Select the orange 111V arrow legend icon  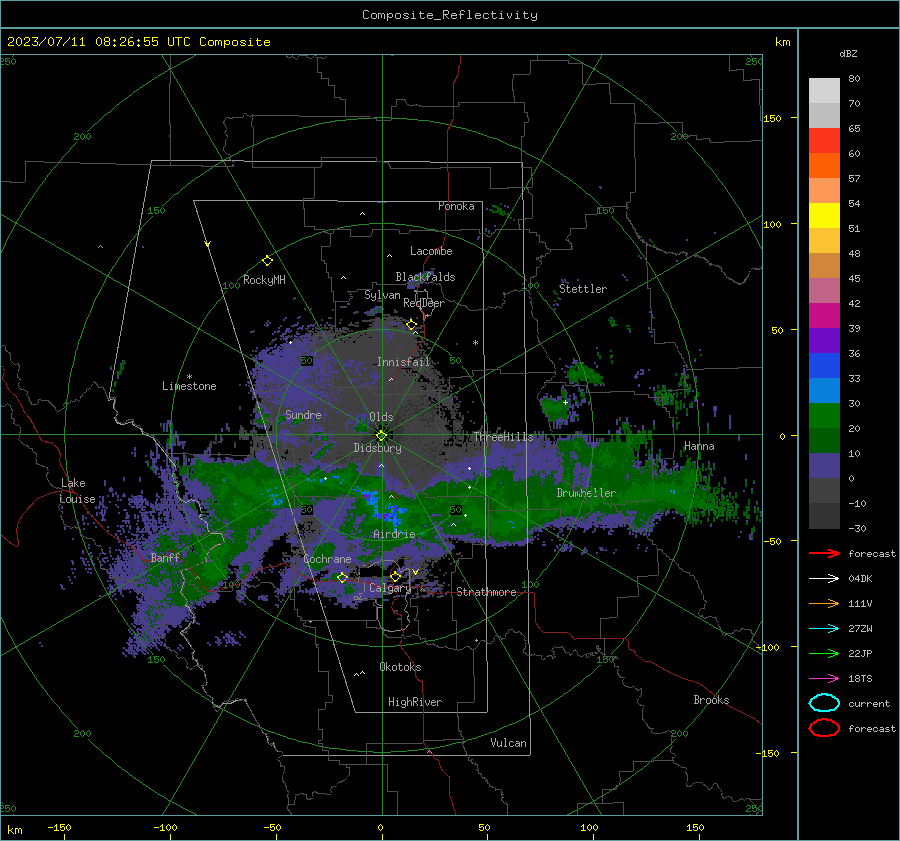click(x=824, y=603)
